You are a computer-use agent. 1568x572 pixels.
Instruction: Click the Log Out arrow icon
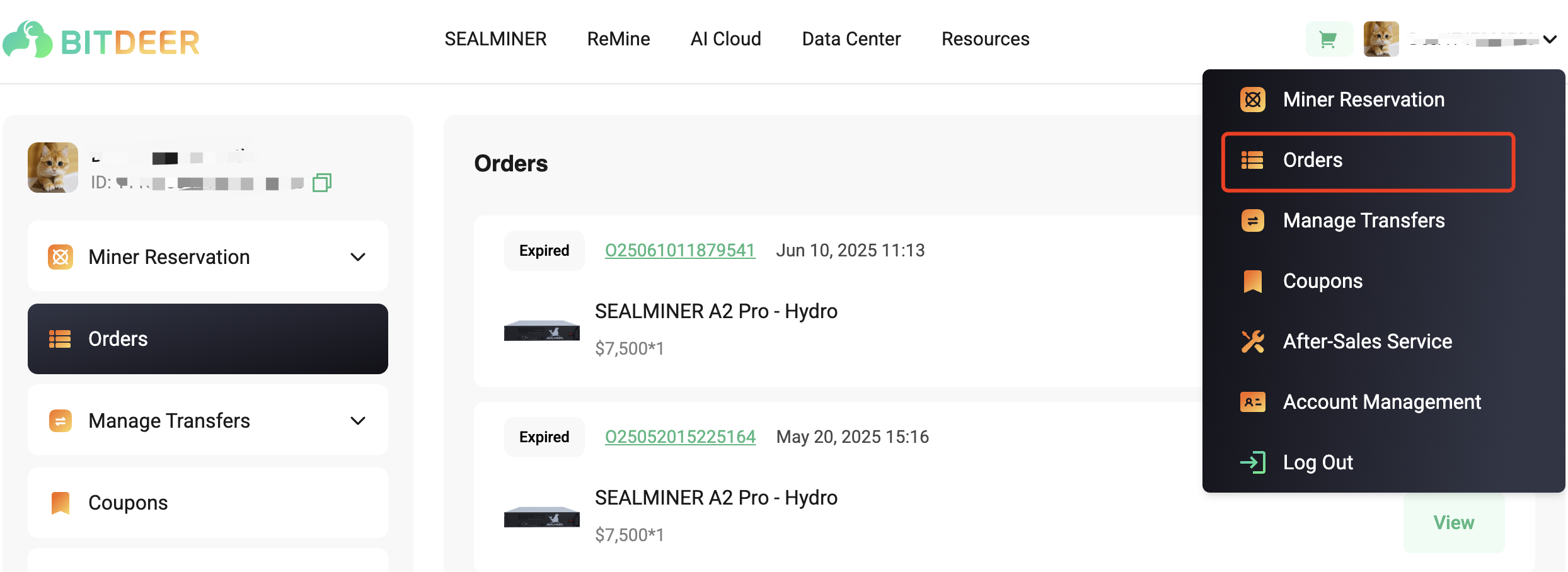click(1253, 462)
